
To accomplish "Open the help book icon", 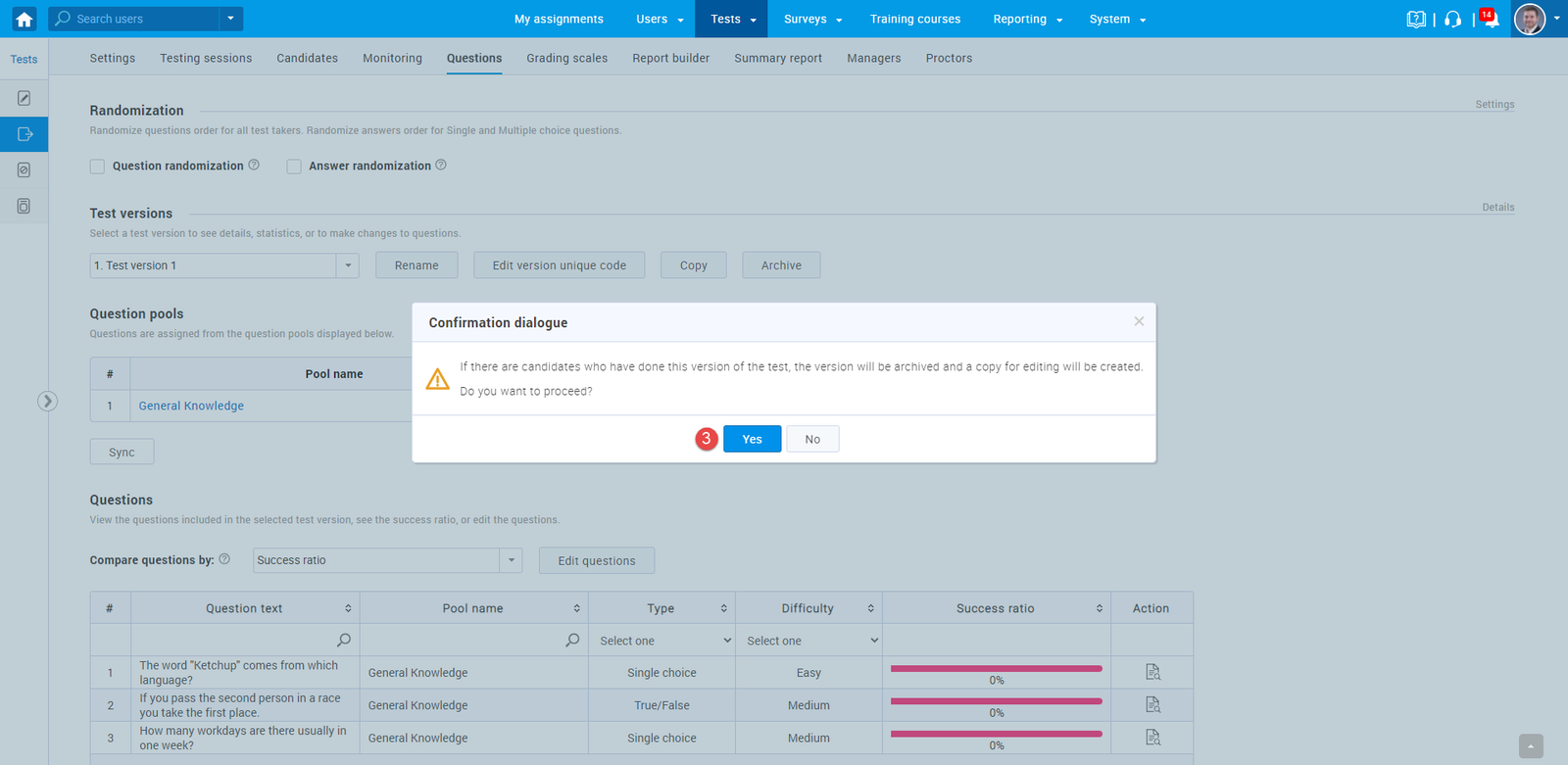I will pyautogui.click(x=1415, y=20).
